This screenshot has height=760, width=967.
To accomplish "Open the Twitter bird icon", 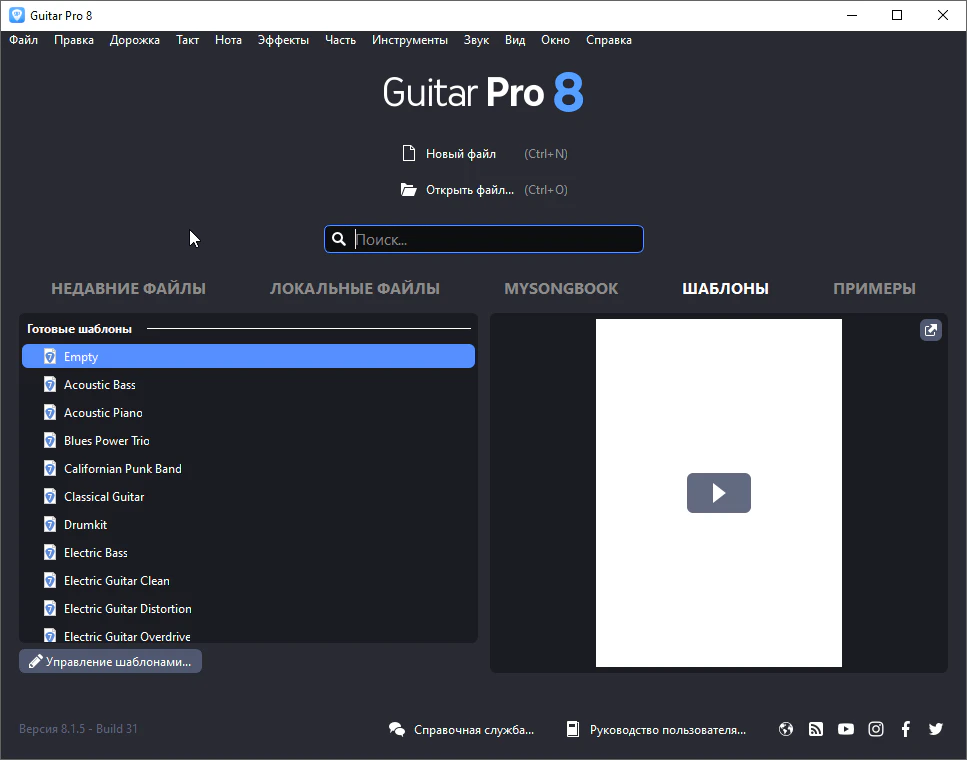I will pos(936,729).
